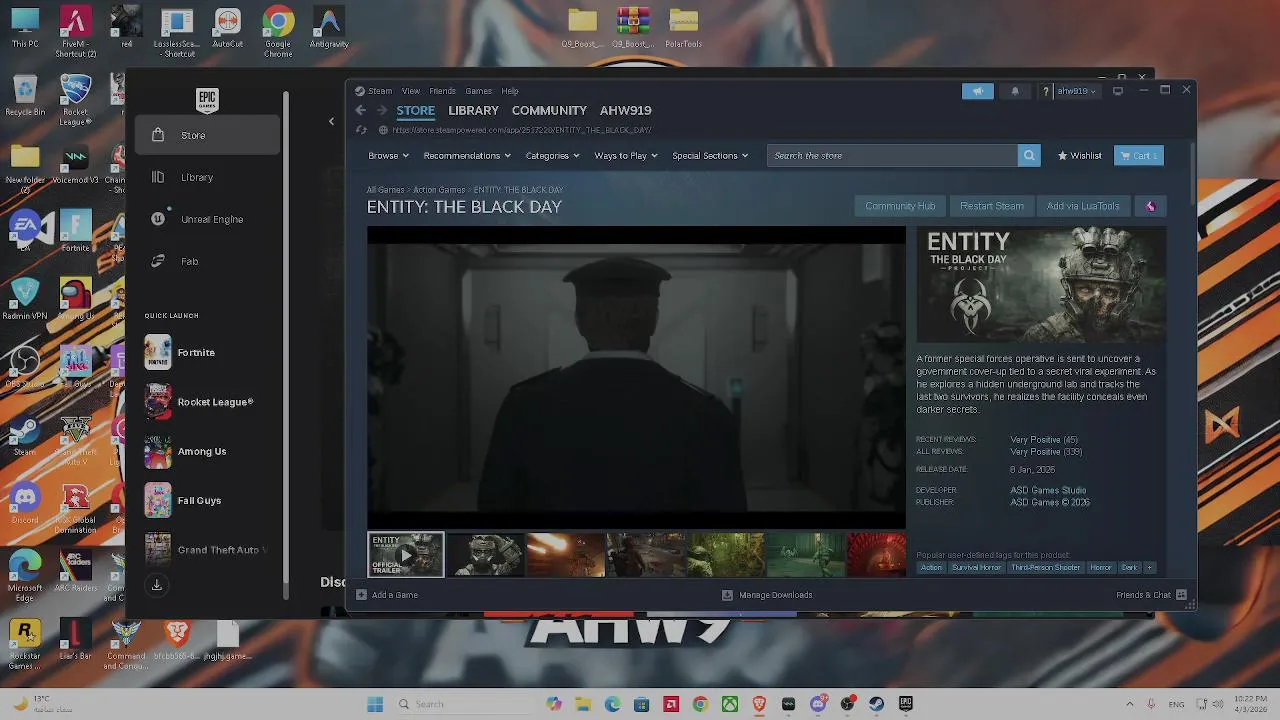Open Windows Start menu
1280x720 pixels.
pos(375,704)
